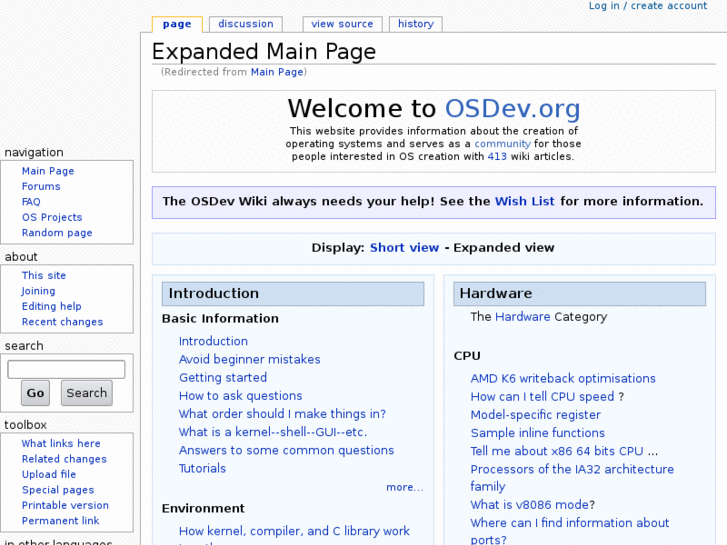Open the Hardware category link
727x545 pixels.
(x=523, y=317)
